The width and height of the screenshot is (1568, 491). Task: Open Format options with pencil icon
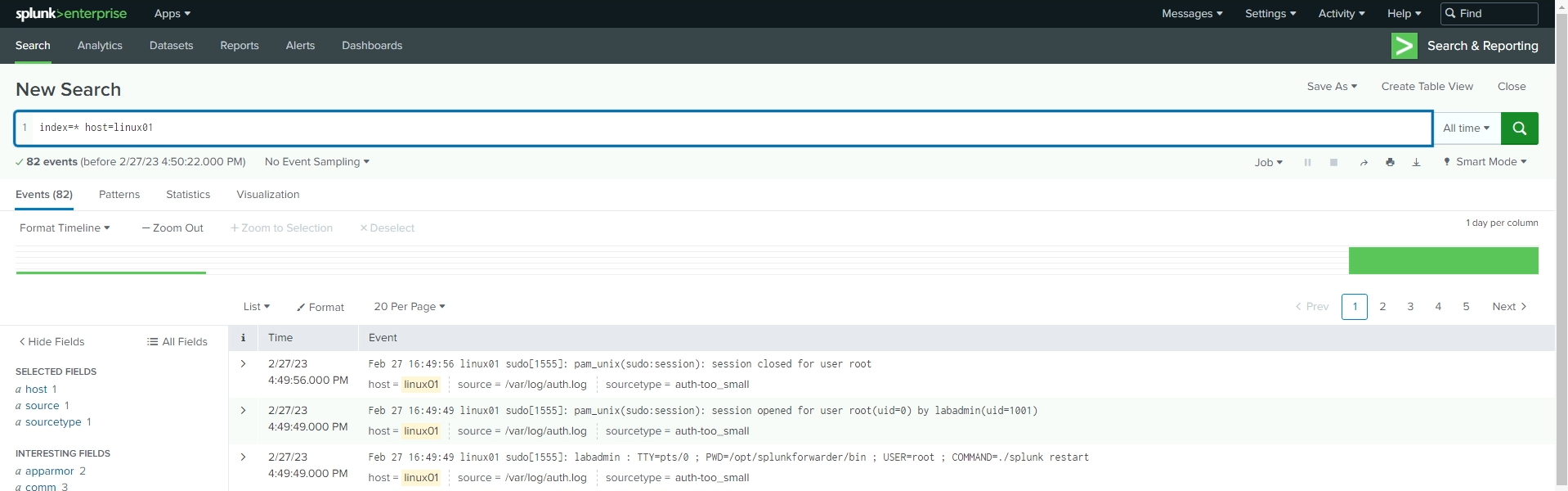coord(320,307)
